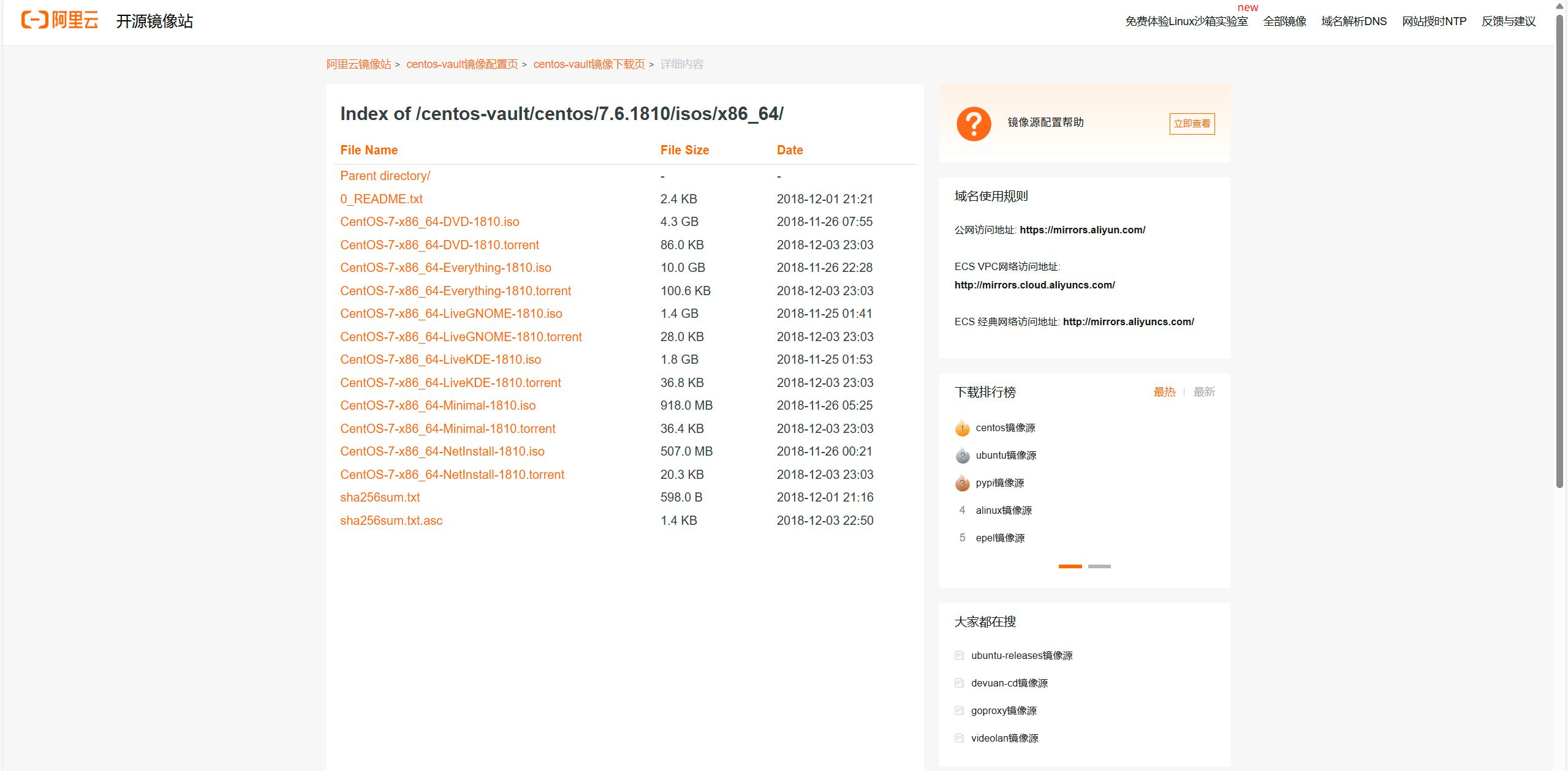Switch to second ranking page indicator
The image size is (1568, 771).
(1099, 566)
